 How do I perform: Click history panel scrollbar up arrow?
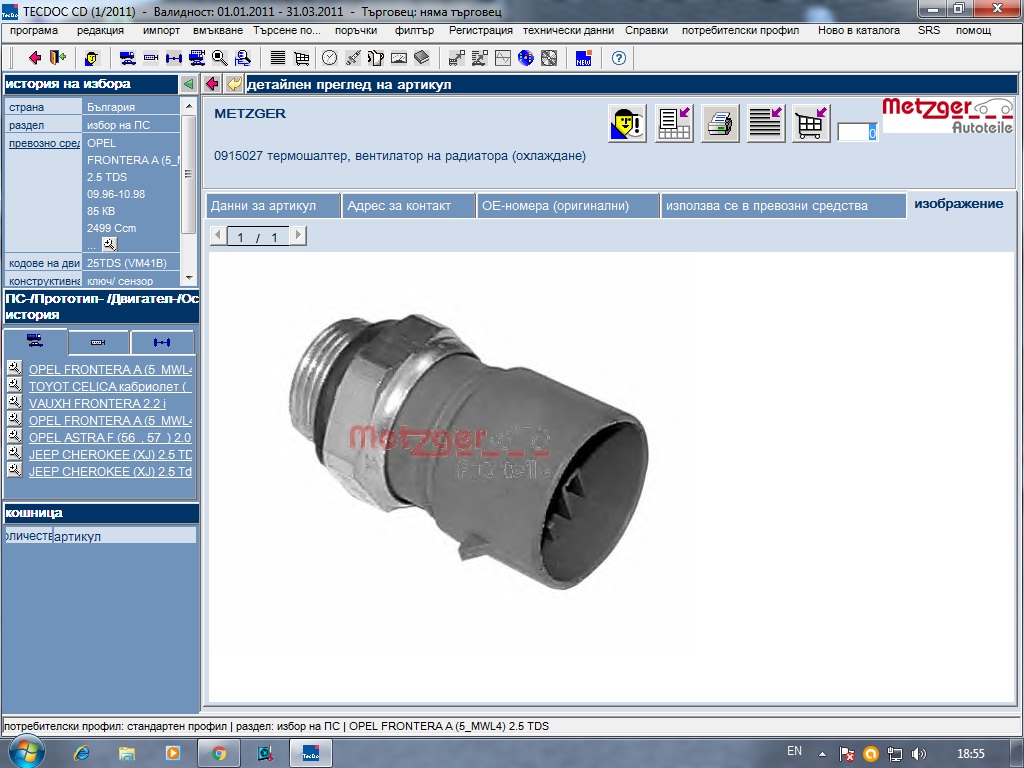(x=189, y=106)
